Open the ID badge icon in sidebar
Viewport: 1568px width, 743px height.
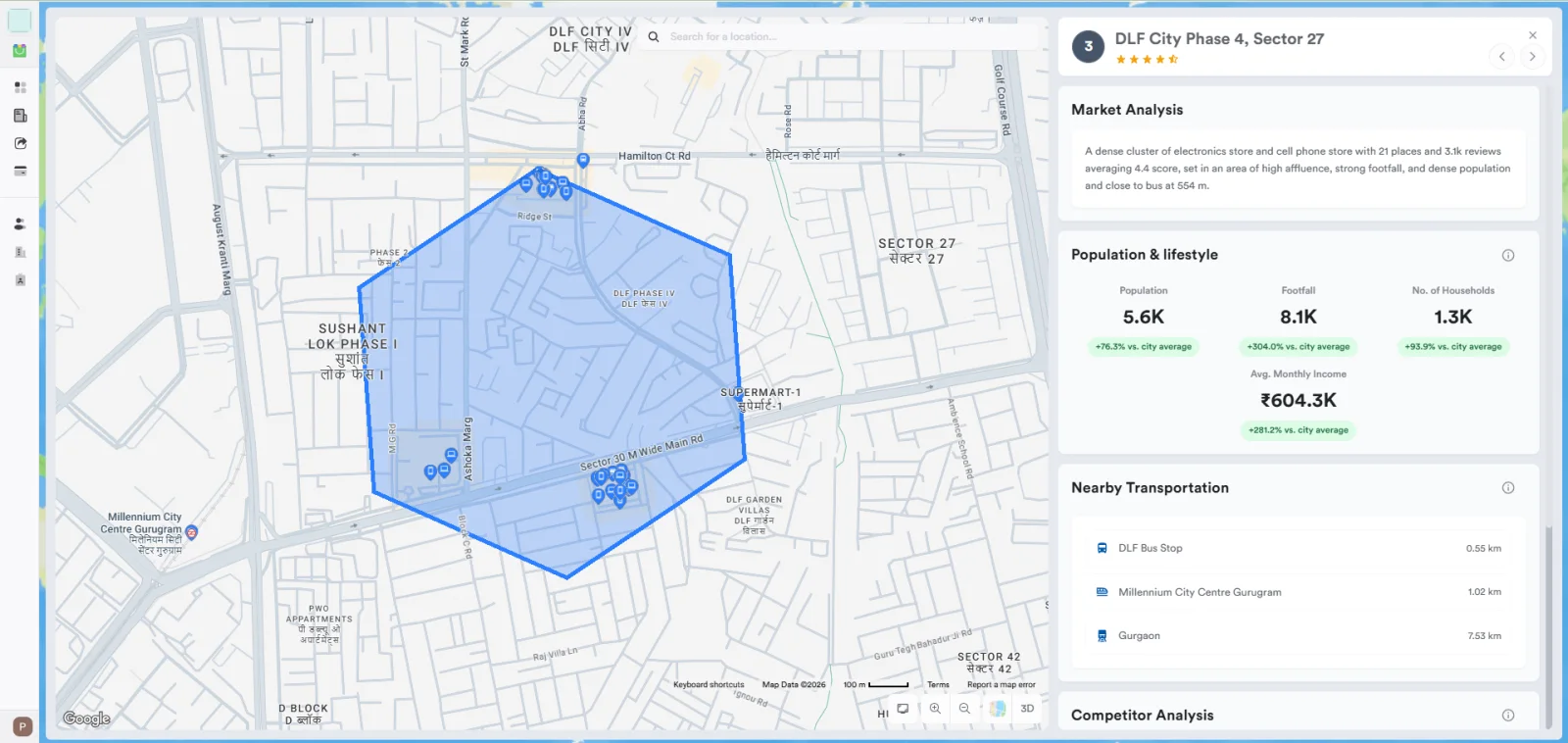20,279
